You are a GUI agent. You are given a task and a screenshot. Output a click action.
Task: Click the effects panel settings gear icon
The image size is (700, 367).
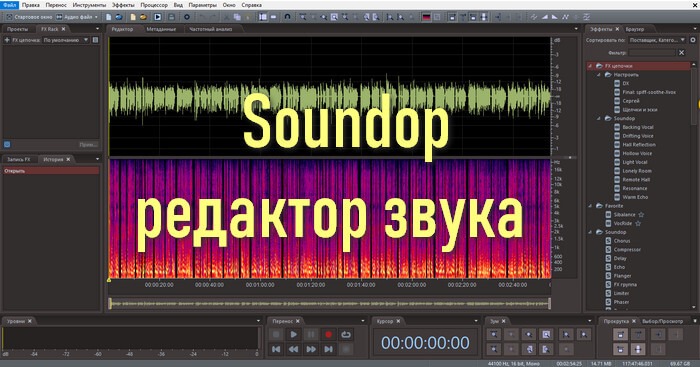pos(693,40)
